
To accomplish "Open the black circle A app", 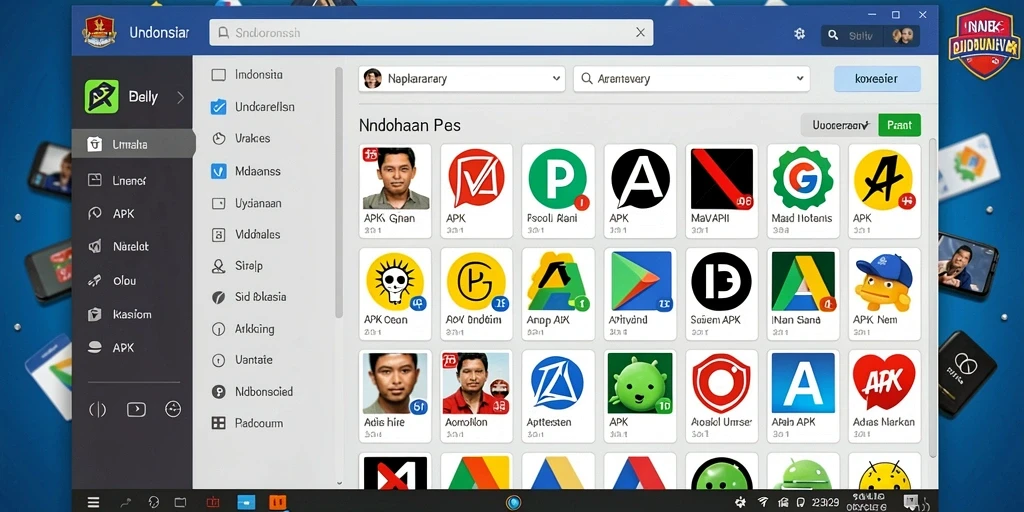I will pyautogui.click(x=640, y=191).
